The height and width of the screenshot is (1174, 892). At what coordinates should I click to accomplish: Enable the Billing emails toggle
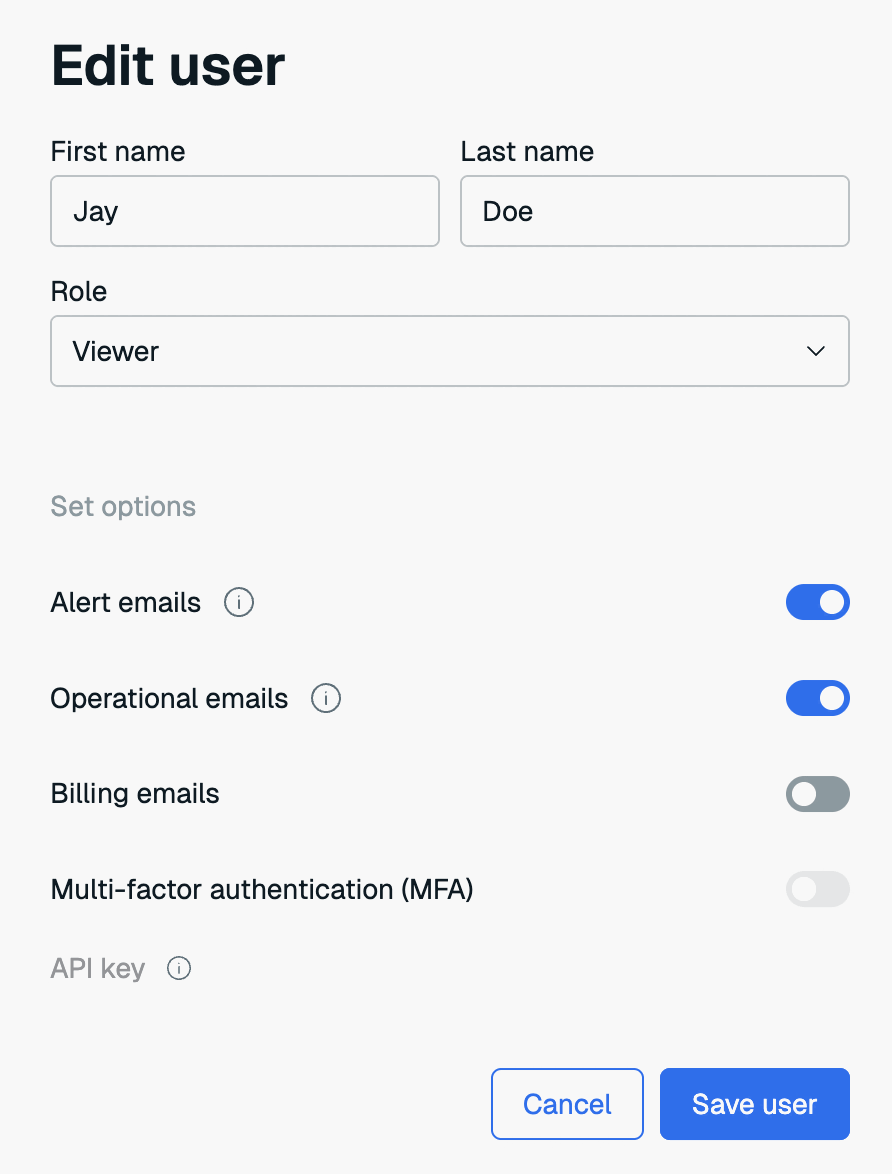(x=817, y=795)
